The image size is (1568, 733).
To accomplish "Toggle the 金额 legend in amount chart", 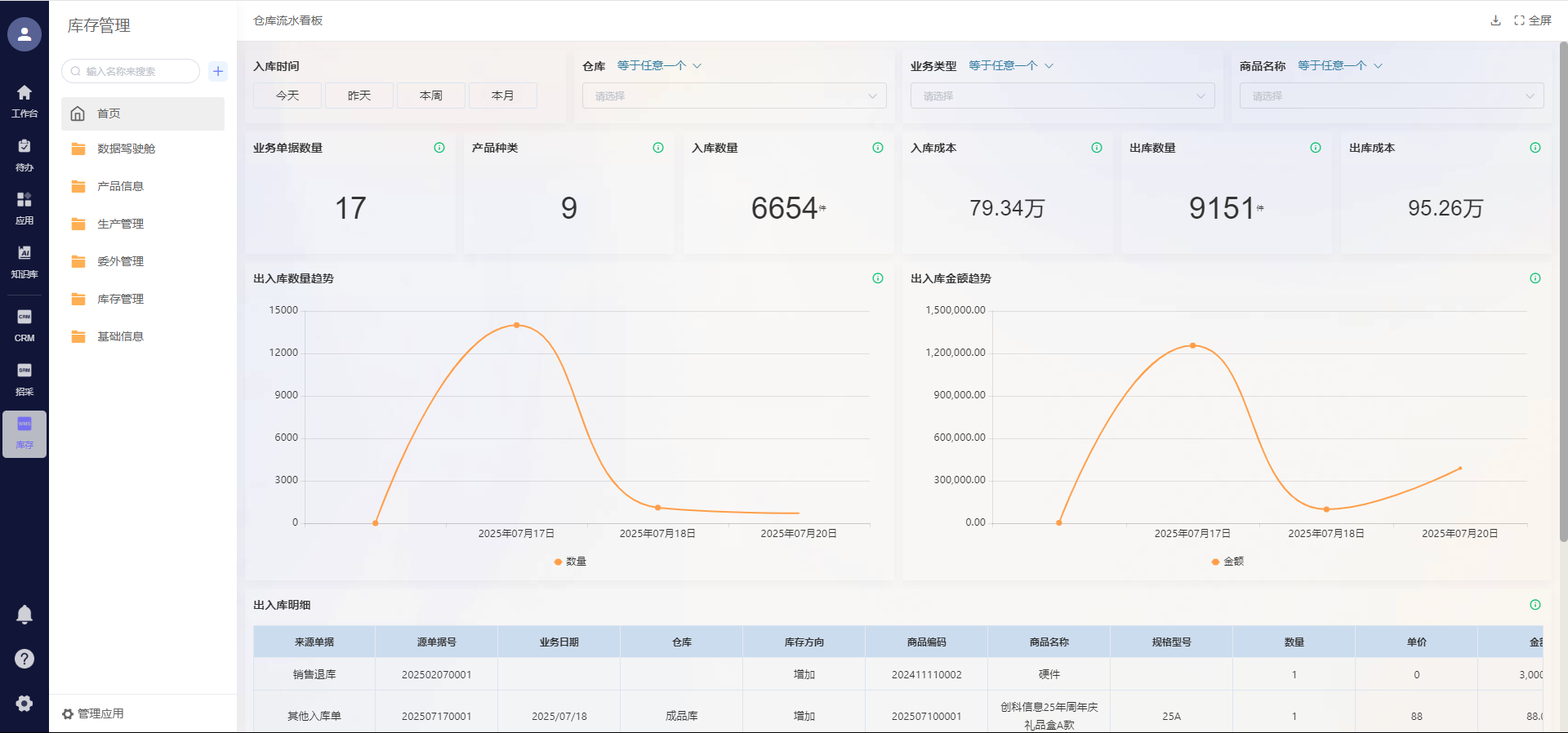I will (1227, 562).
